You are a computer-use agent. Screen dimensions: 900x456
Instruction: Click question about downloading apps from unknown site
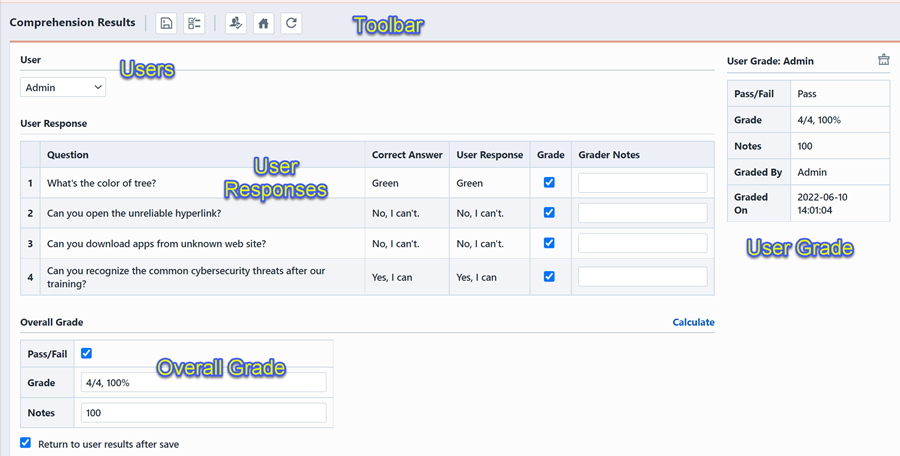(x=156, y=244)
